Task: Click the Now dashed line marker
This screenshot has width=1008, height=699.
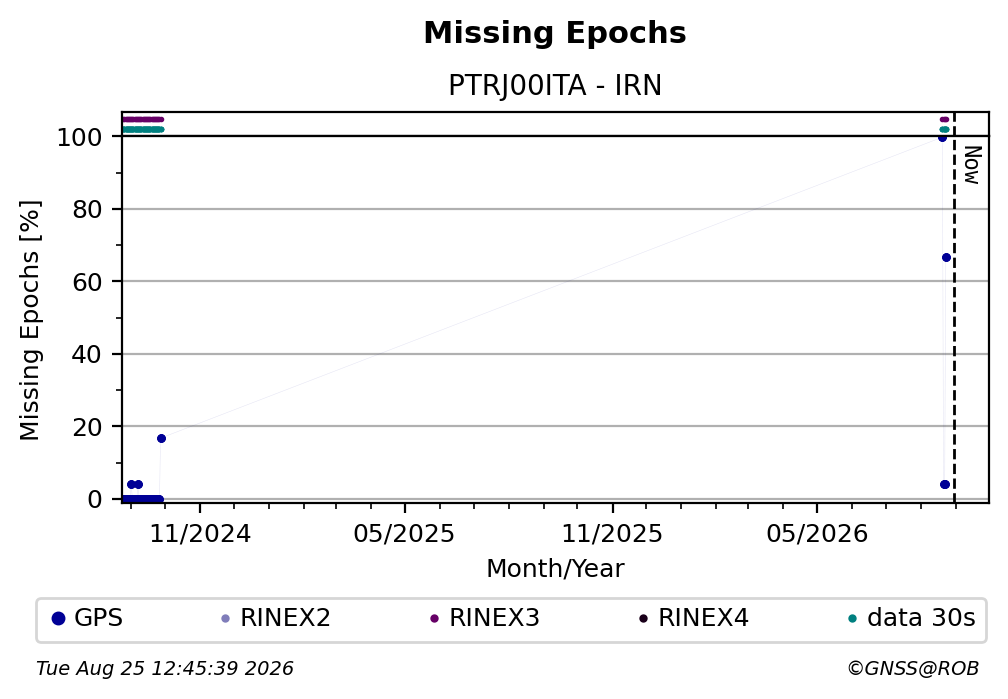Action: (954, 309)
